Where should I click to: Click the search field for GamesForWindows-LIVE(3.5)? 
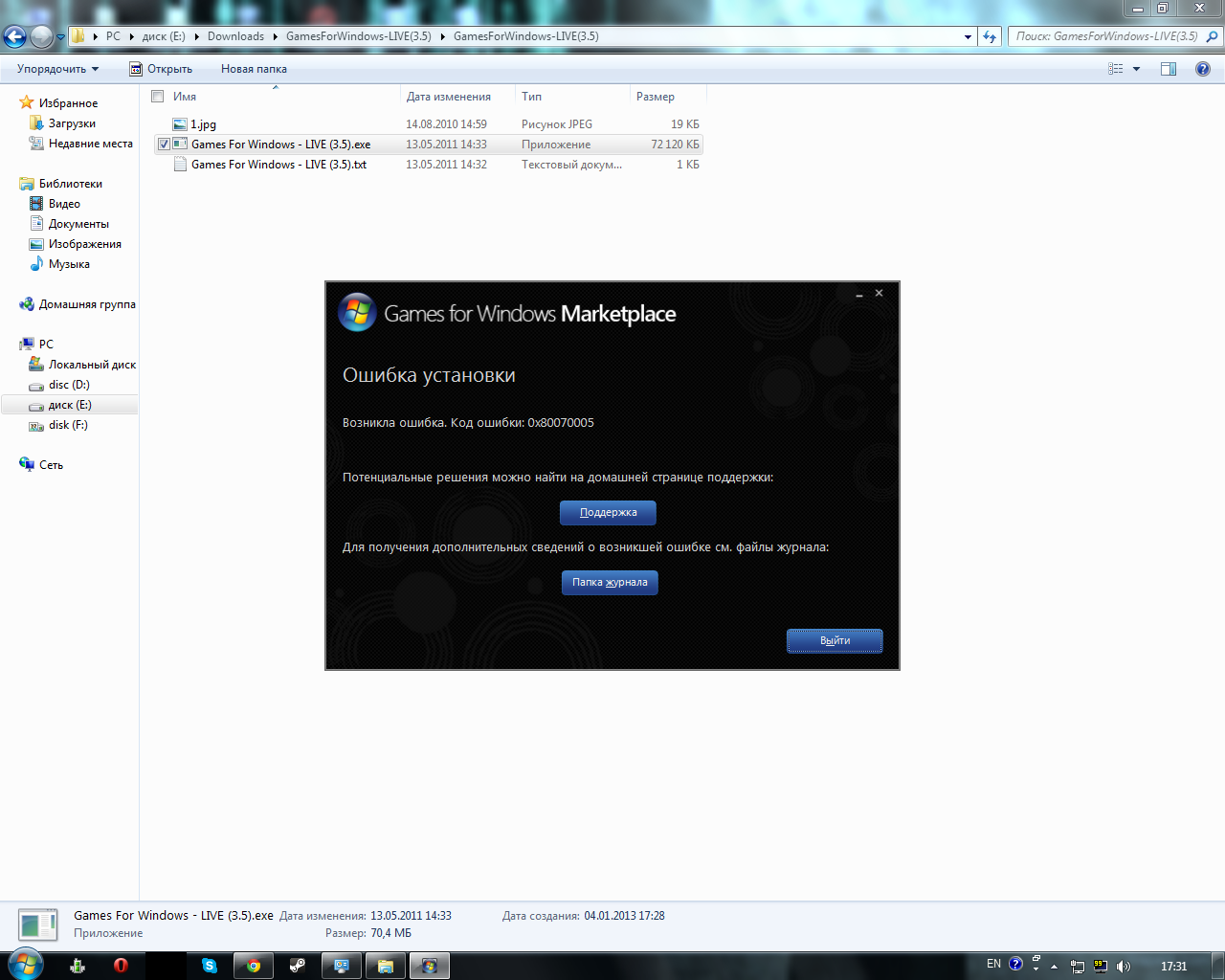(1105, 36)
